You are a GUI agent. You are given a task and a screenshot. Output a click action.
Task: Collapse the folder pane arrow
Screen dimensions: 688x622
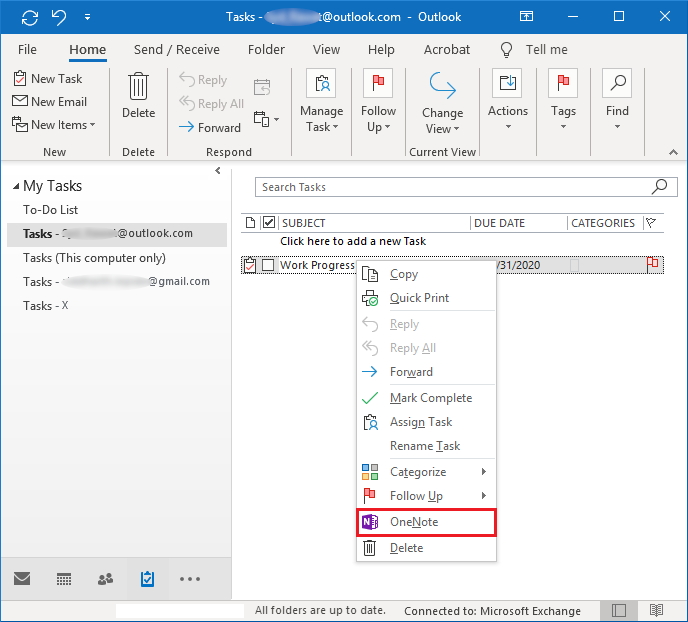coord(218,171)
